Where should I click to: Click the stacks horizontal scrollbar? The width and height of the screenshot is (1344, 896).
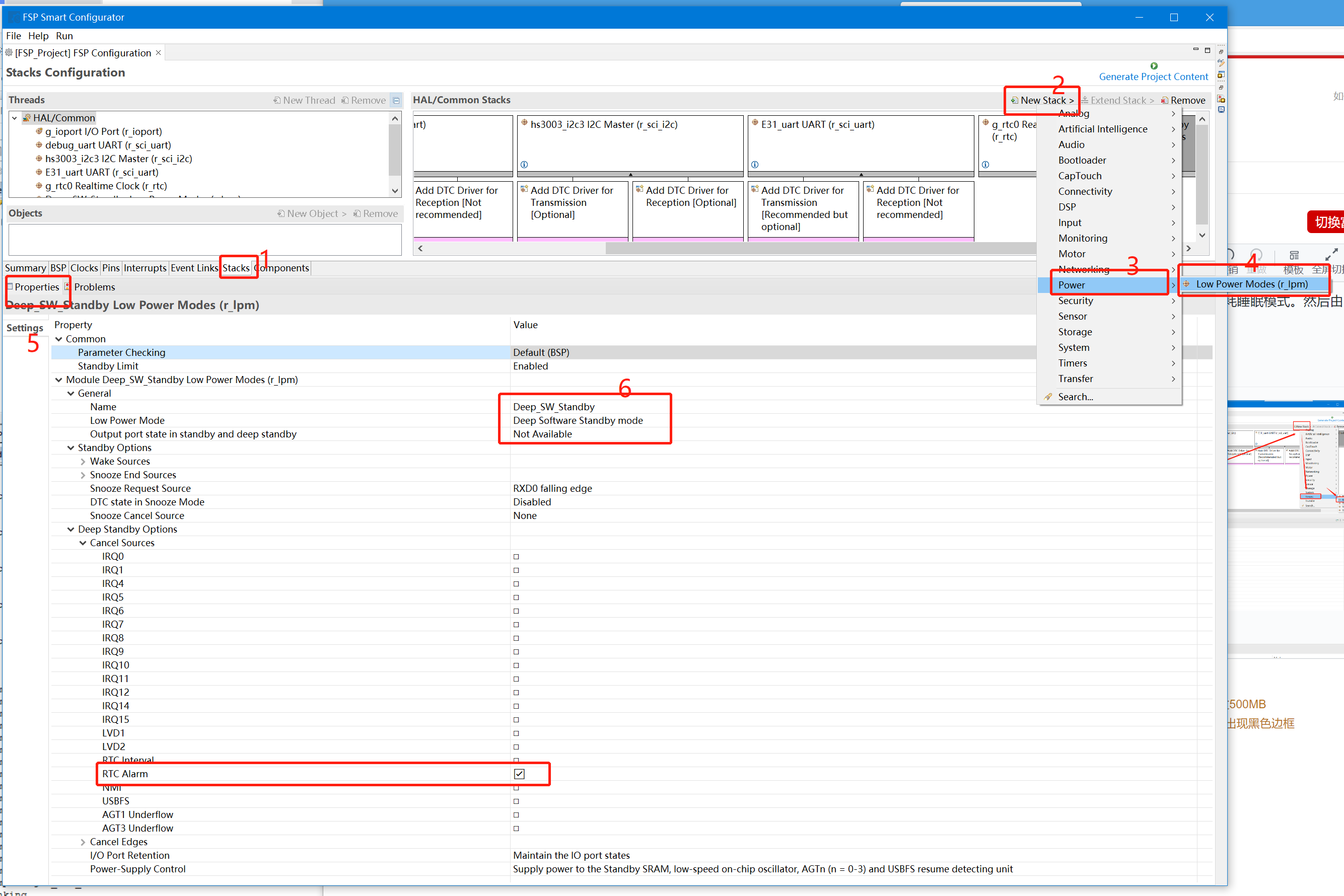821,248
